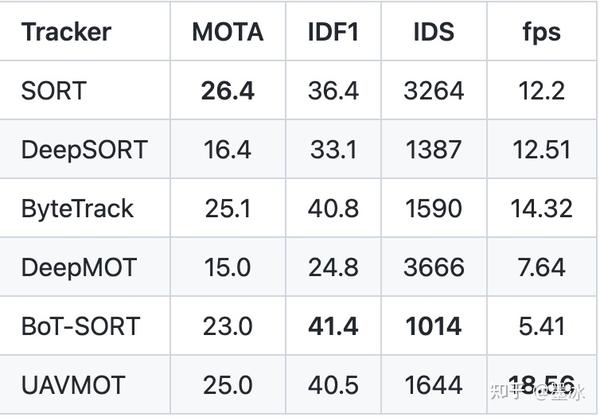Select ByteTrack's fps value 14.32
Image resolution: width=600 pixels, height=417 pixels.
click(x=540, y=209)
